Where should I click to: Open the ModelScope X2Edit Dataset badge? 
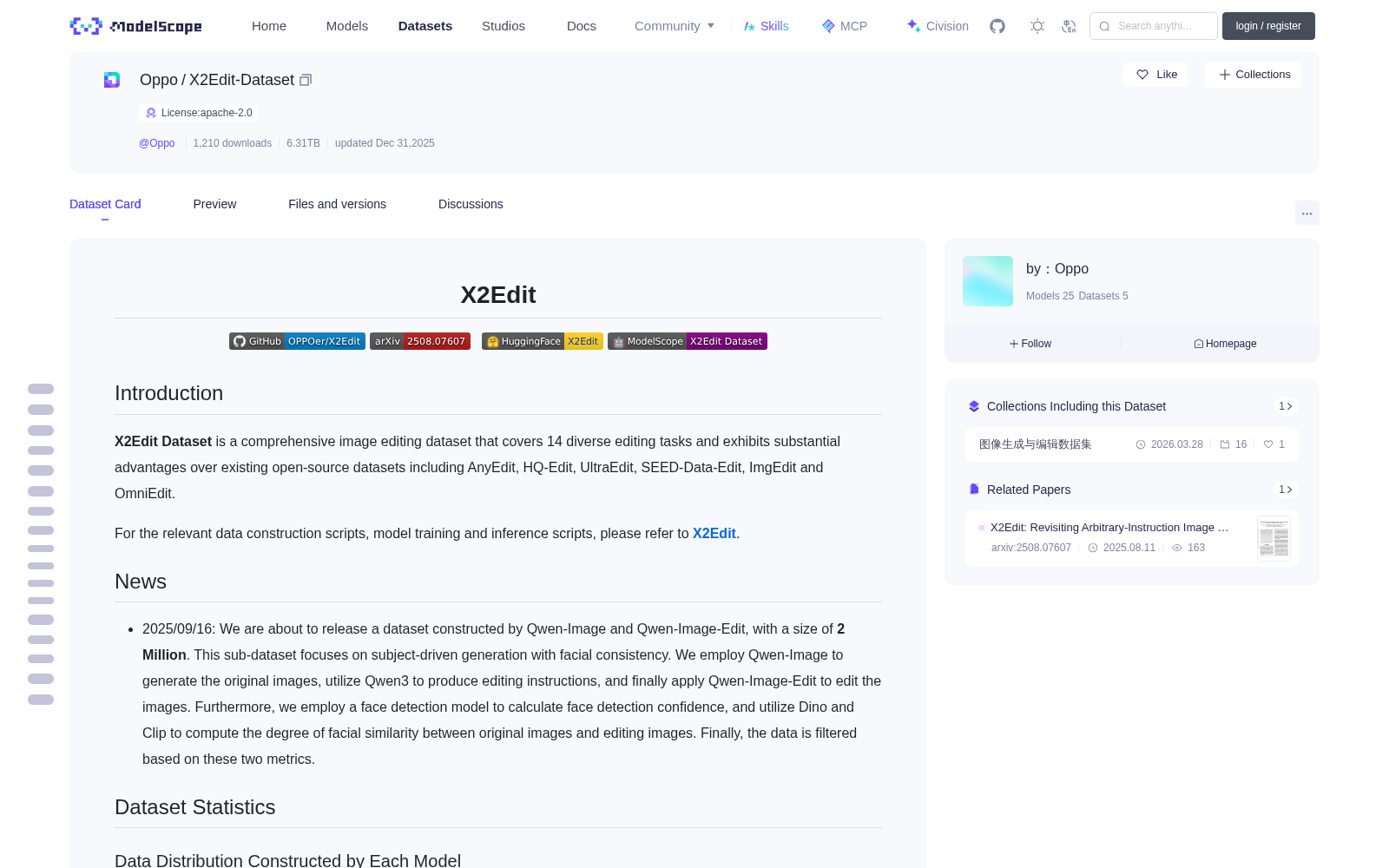click(x=688, y=341)
